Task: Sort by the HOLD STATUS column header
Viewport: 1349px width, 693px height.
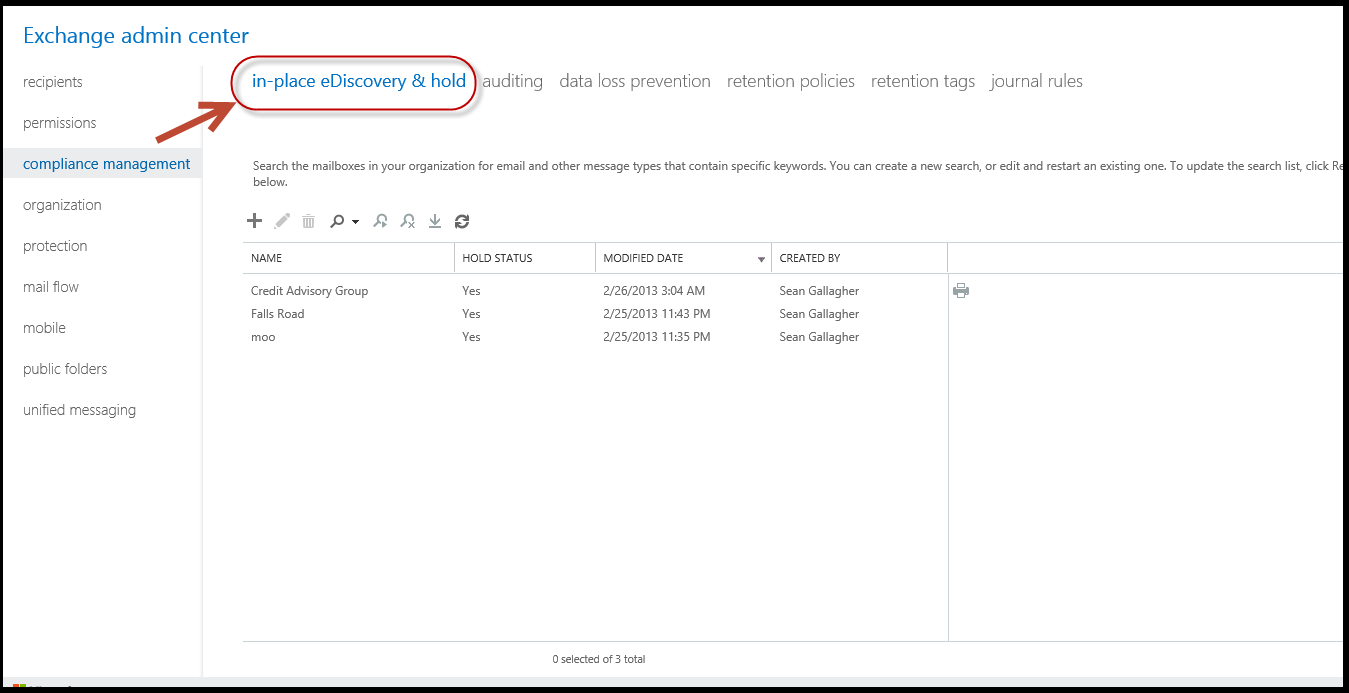Action: point(525,258)
